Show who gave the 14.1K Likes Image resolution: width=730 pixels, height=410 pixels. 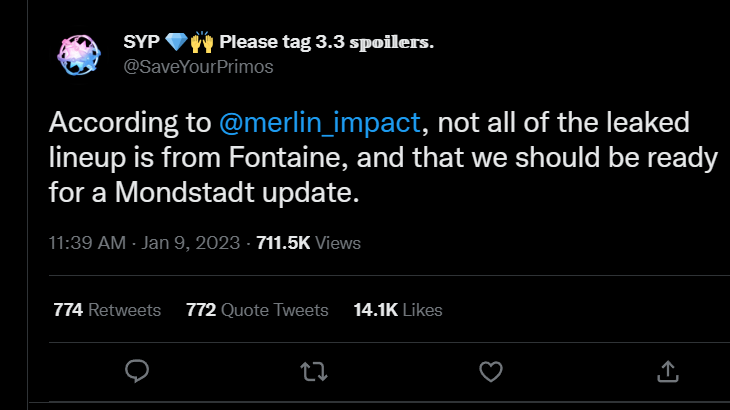pos(398,310)
